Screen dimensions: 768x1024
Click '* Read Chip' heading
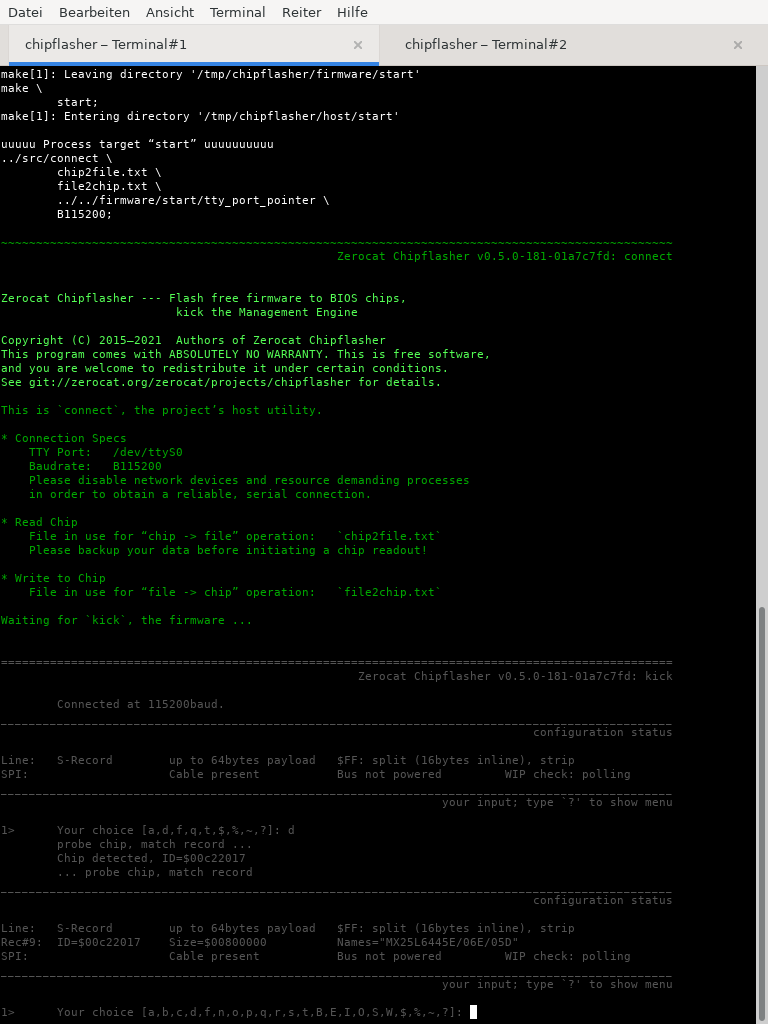(x=39, y=522)
